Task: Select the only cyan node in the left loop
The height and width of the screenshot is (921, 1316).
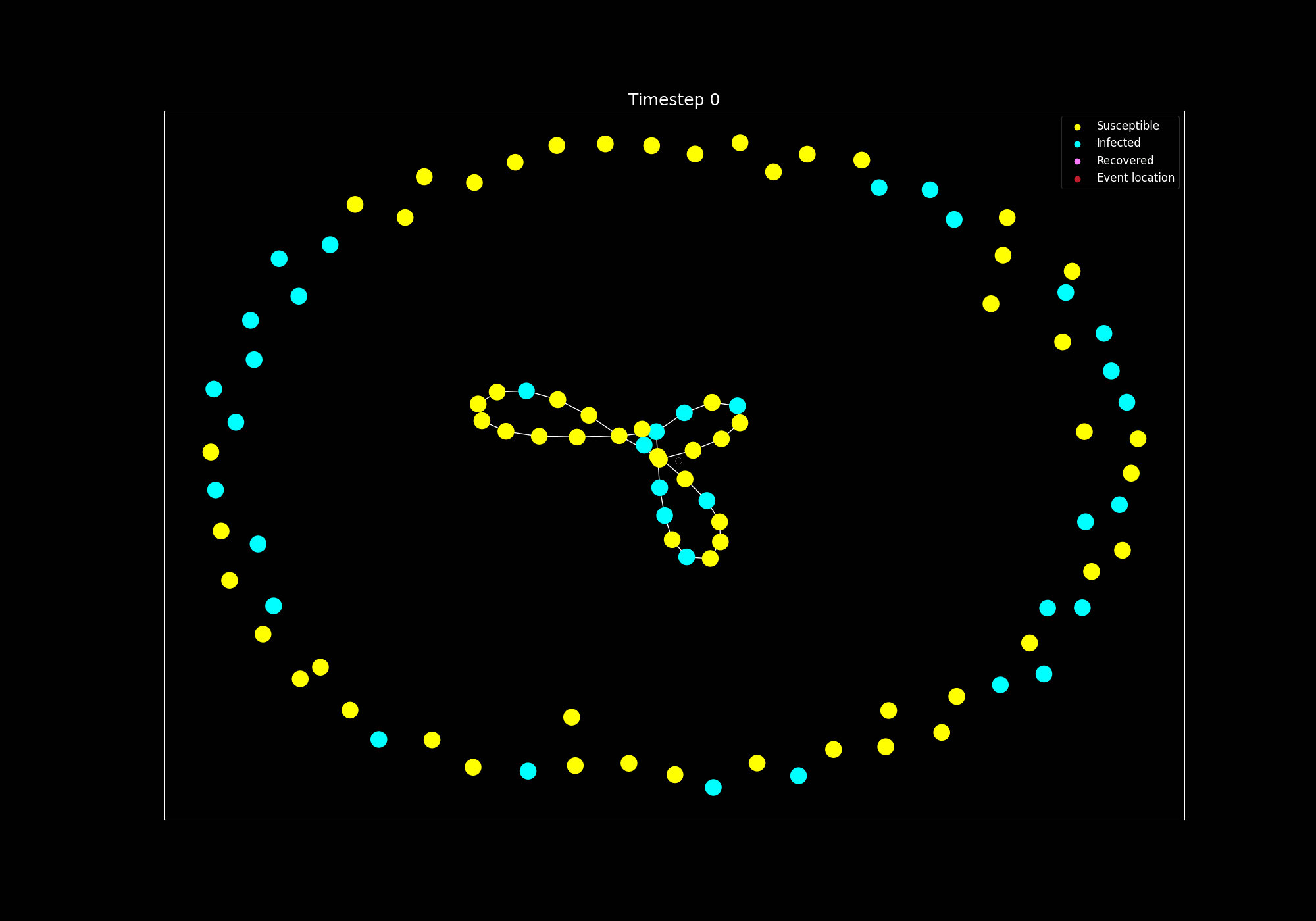Action: 526,391
